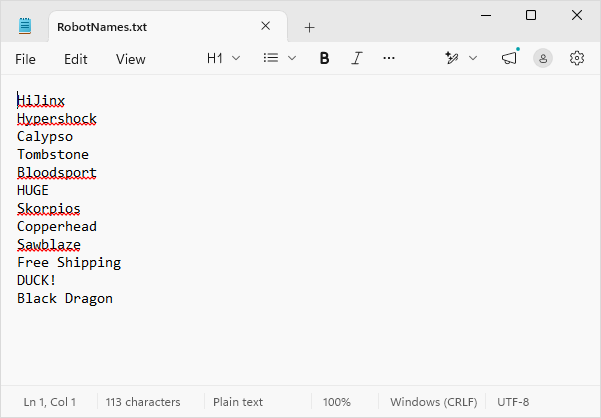The width and height of the screenshot is (601, 418).
Task: Open the View menu
Action: [131, 59]
